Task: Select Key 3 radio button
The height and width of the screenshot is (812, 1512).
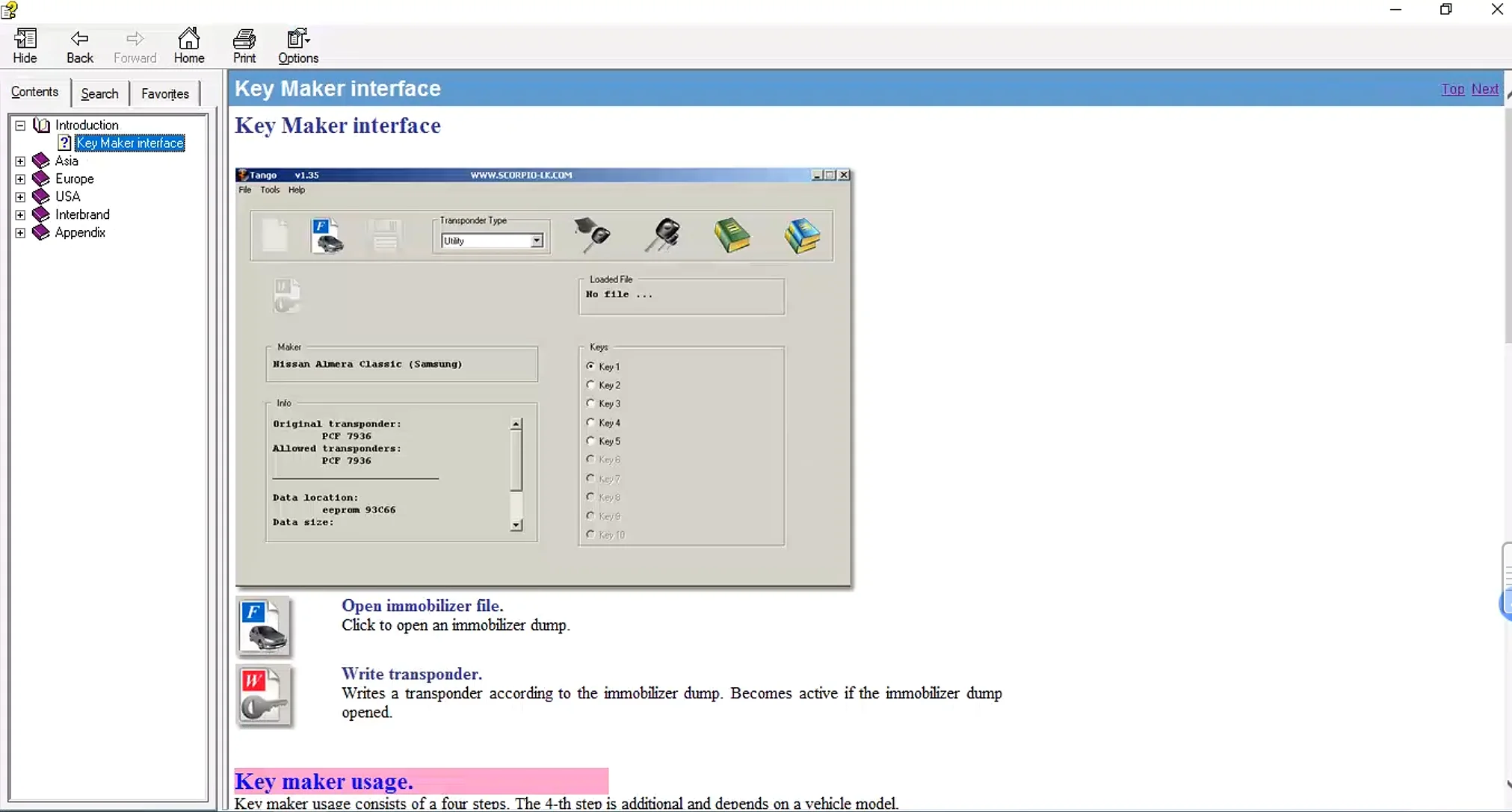Action: [590, 403]
